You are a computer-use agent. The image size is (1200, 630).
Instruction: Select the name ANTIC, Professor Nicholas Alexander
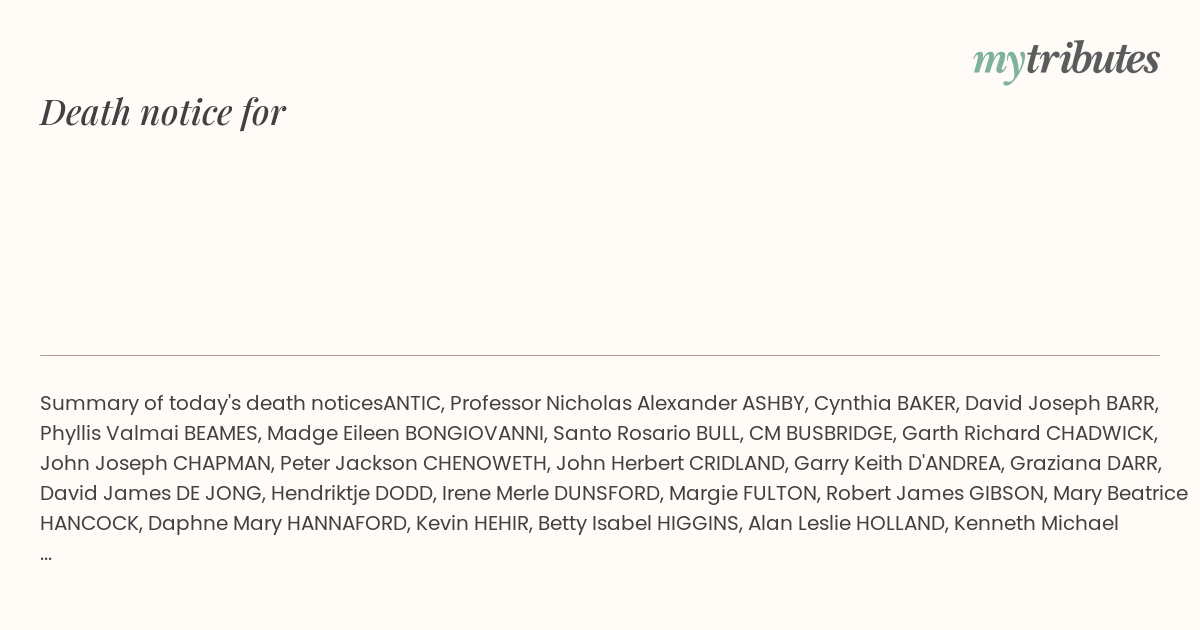(560, 404)
